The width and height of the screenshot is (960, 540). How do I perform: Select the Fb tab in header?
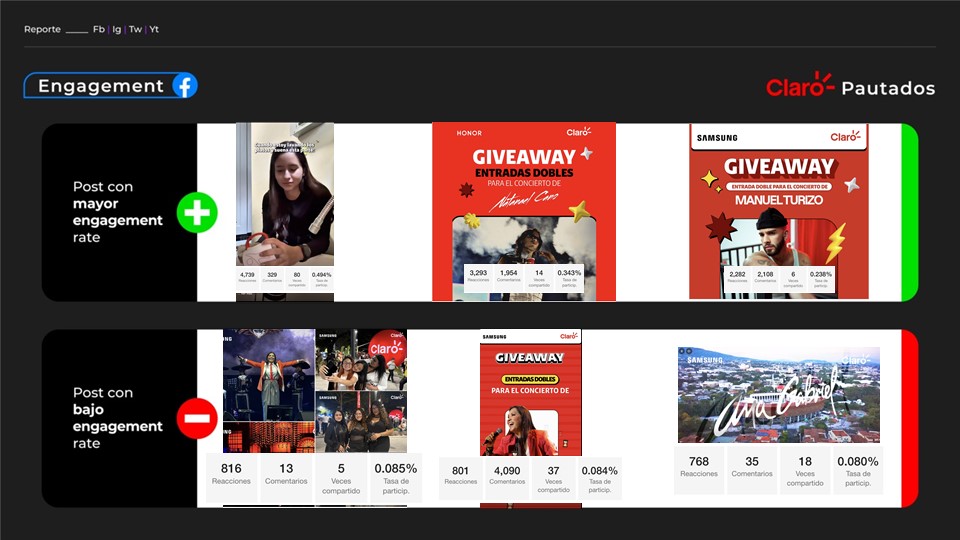99,29
